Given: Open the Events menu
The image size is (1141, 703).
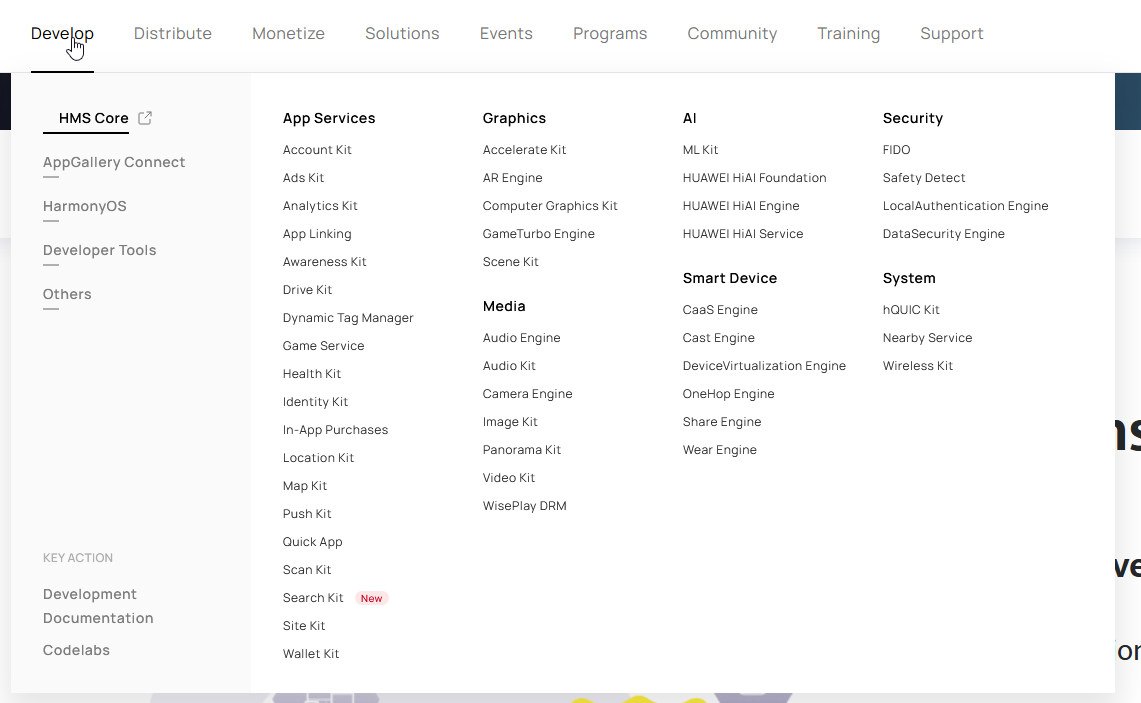Looking at the screenshot, I should pos(506,33).
